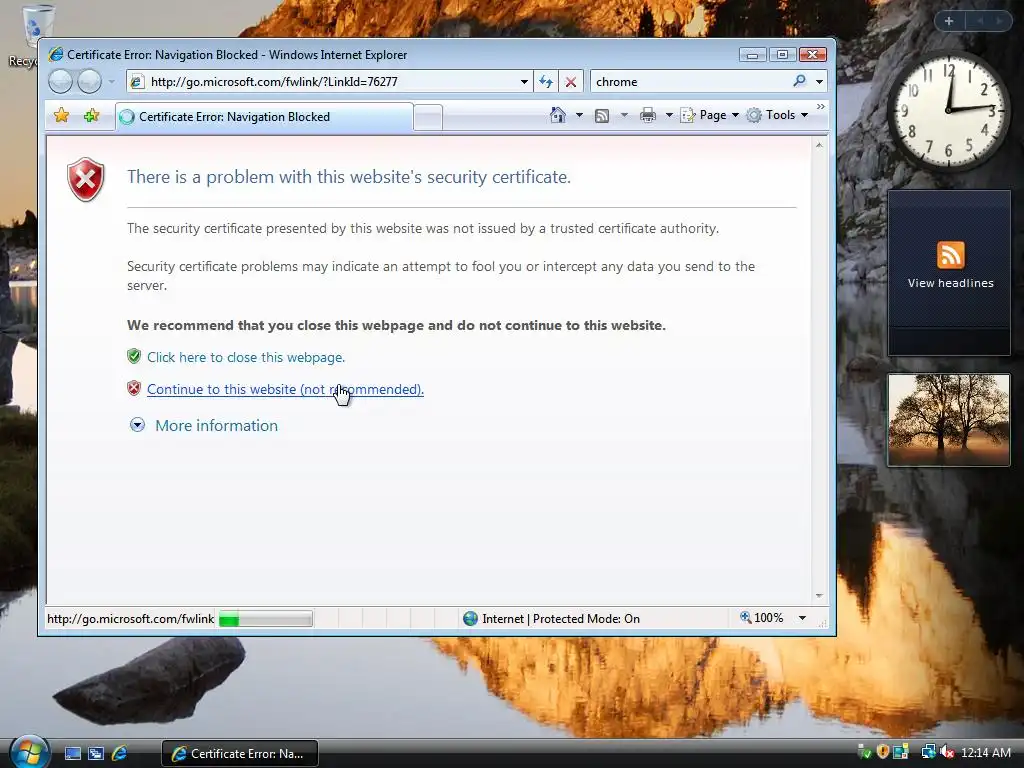
Task: Open the Feeds dropdown arrow
Action: 624,116
